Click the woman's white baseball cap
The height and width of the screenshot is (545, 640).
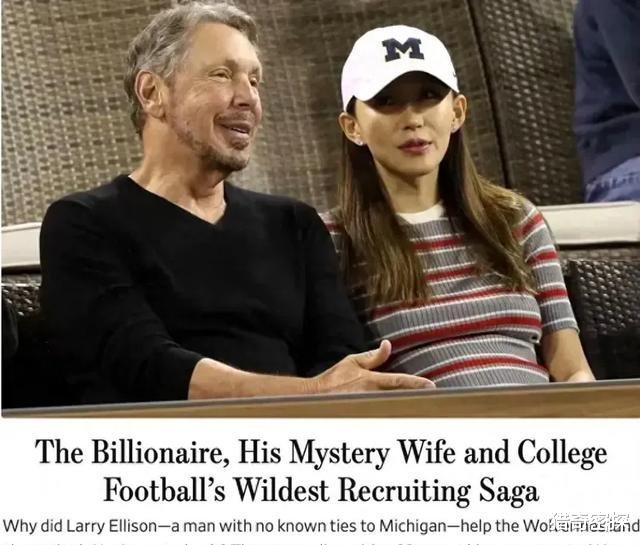398,63
